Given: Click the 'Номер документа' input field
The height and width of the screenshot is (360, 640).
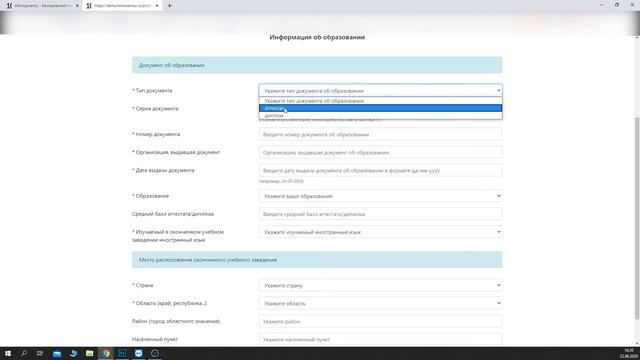Looking at the screenshot, I should 380,134.
